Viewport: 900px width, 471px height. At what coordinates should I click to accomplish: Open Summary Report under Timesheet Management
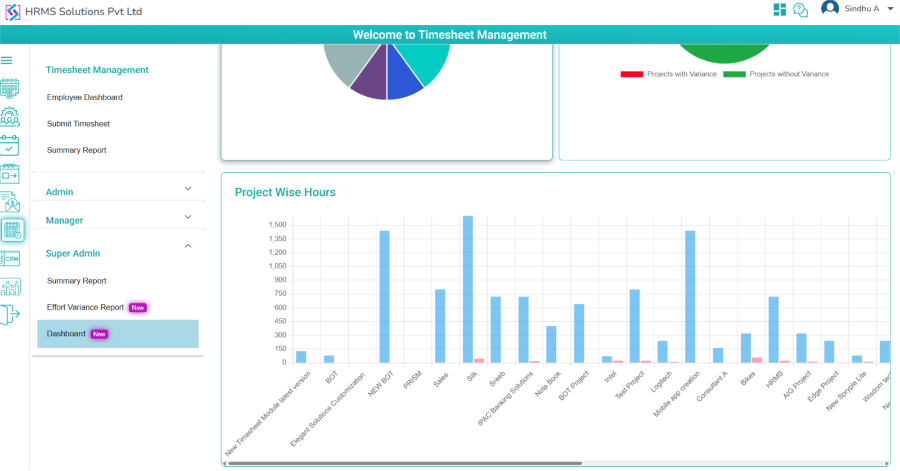click(x=76, y=150)
